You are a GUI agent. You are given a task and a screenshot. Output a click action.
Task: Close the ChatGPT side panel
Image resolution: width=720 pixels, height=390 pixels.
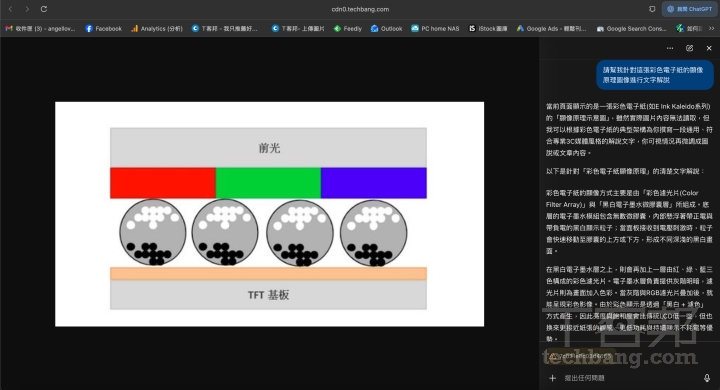pyautogui.click(x=709, y=48)
